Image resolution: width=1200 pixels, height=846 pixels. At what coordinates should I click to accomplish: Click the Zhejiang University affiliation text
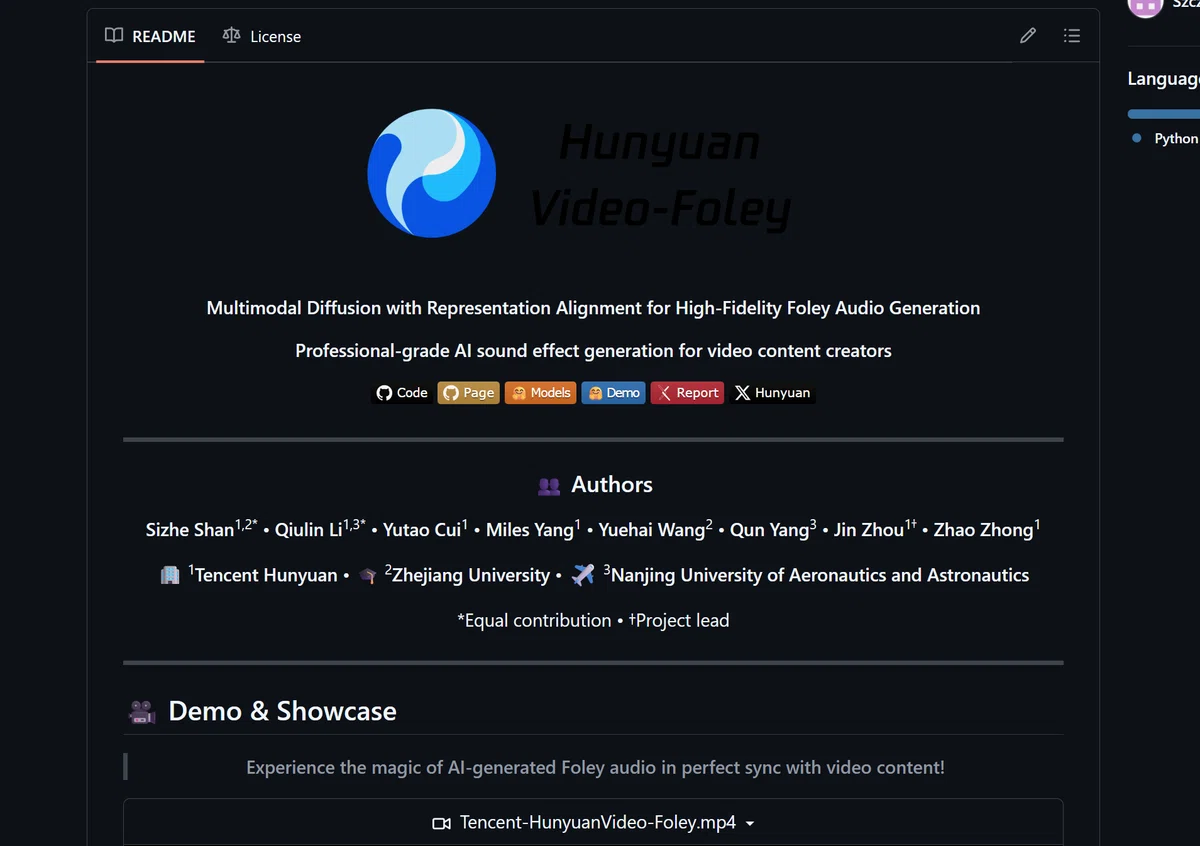(471, 575)
